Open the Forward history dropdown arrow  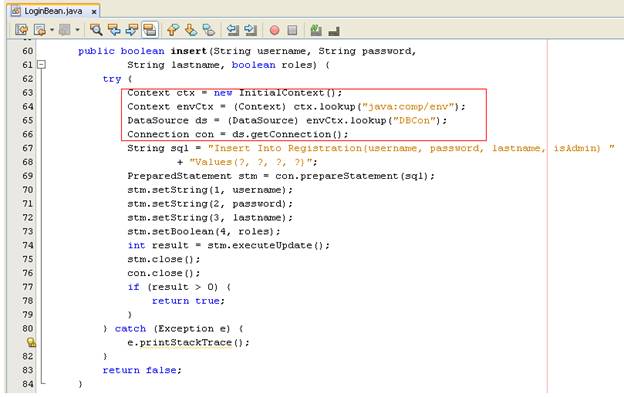coord(77,30)
